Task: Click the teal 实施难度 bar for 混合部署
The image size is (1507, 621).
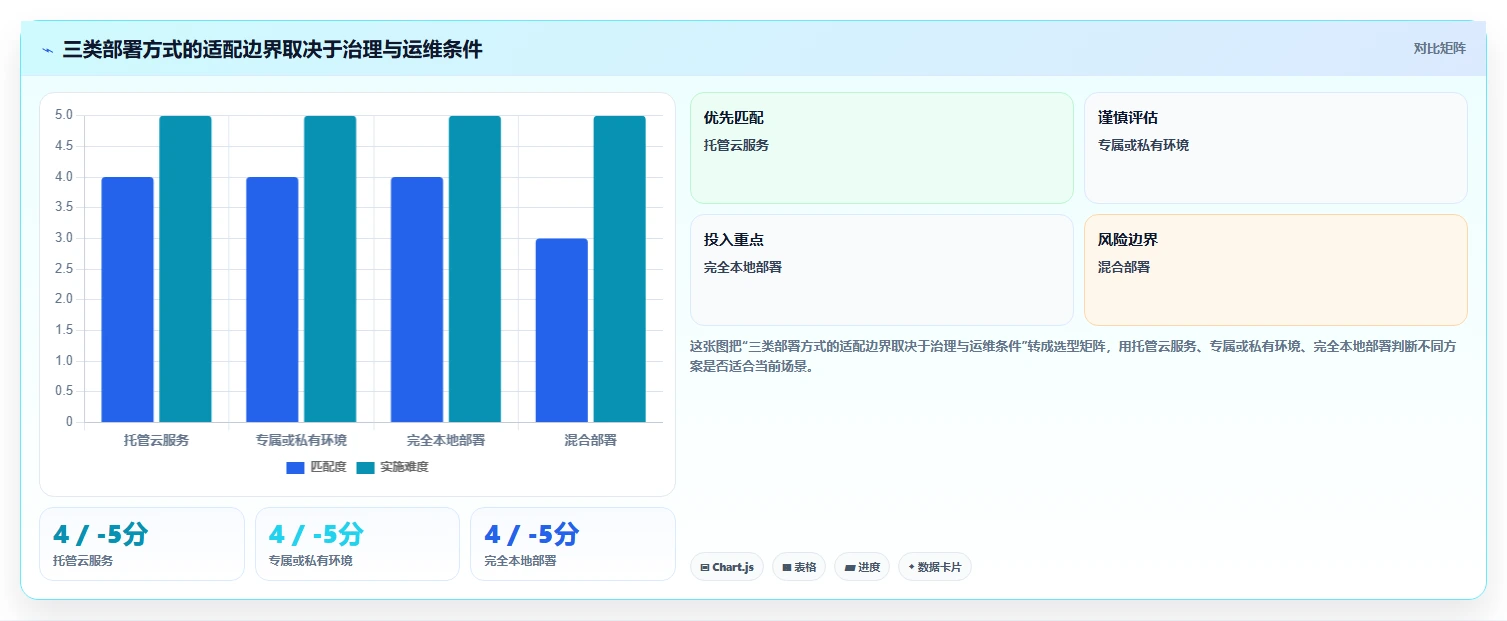Action: tap(620, 269)
